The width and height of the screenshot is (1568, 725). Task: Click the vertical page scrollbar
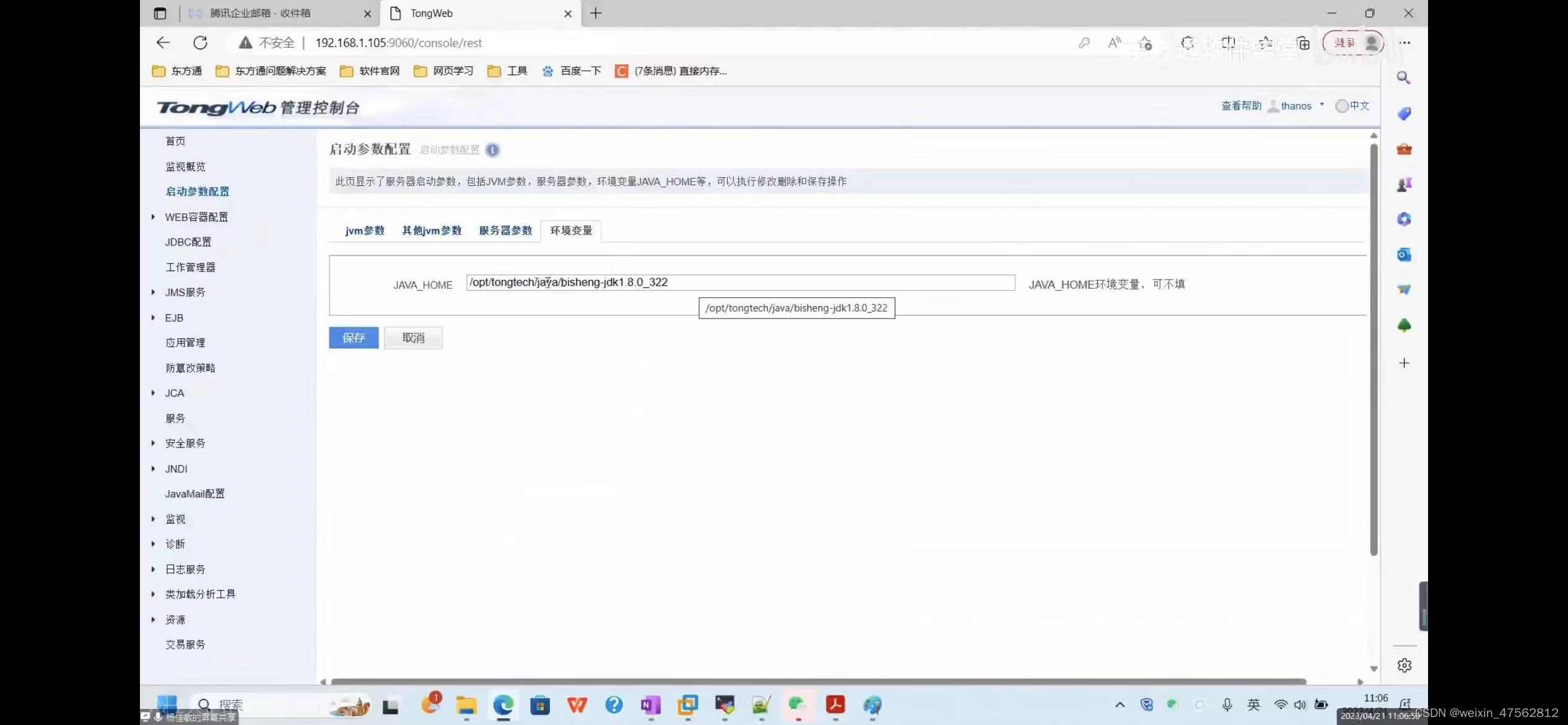(x=1374, y=347)
